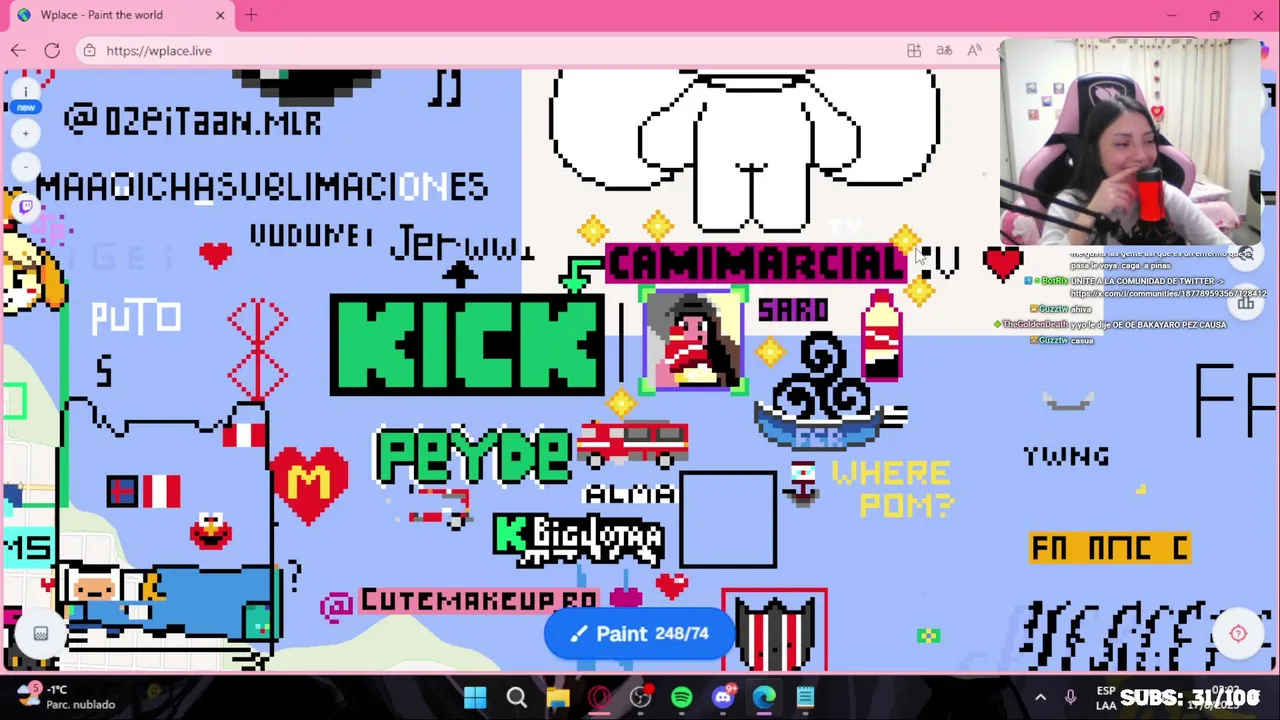View site information icon beside the URL
Viewport: 1280px width, 720px height.
(90, 50)
